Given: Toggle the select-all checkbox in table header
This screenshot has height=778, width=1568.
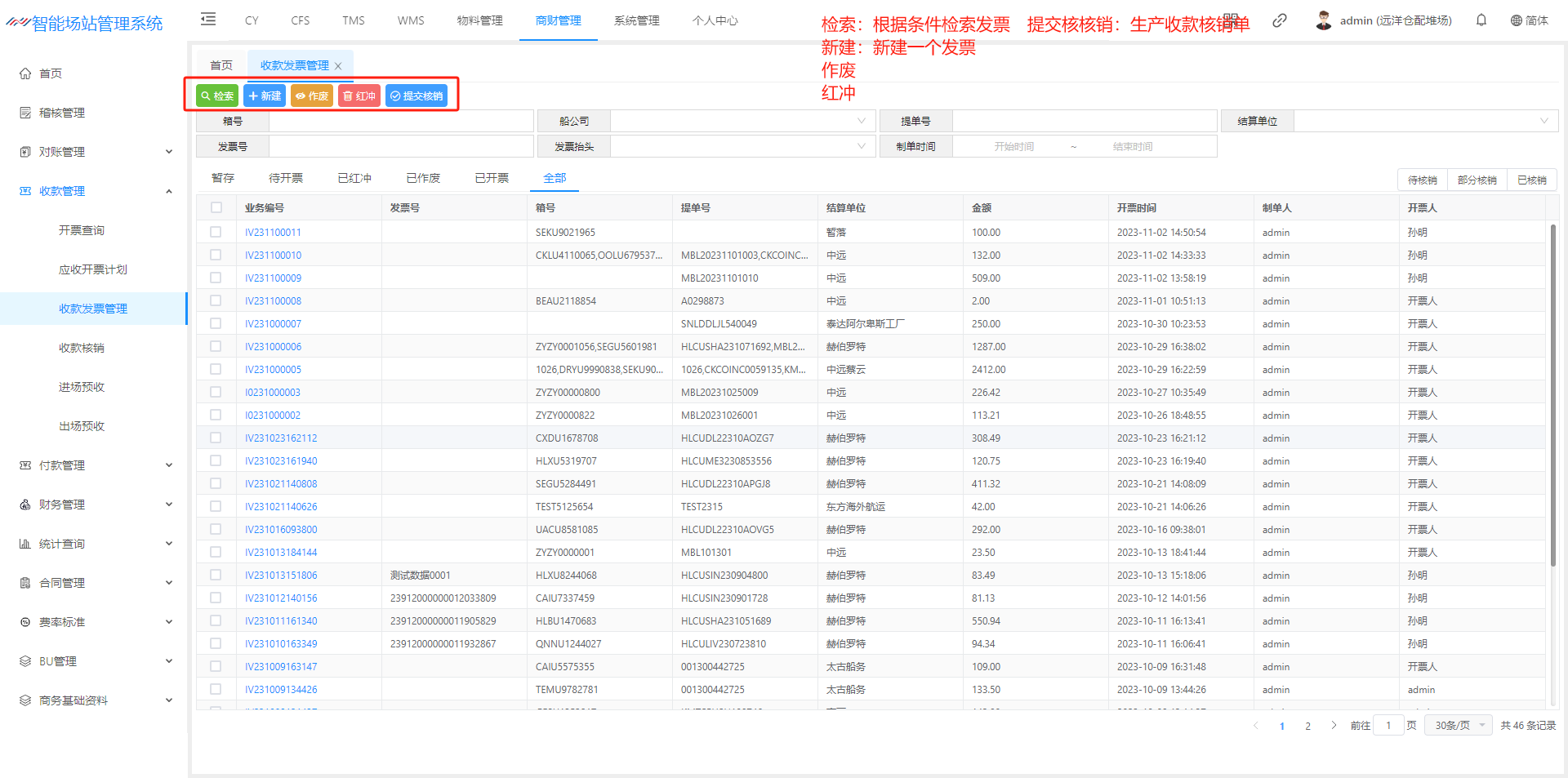Looking at the screenshot, I should pos(216,207).
